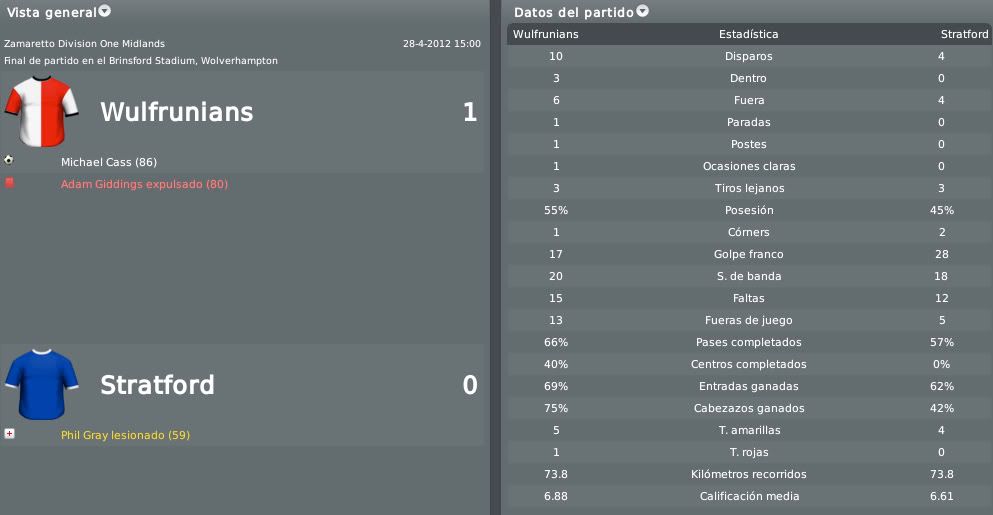The image size is (993, 515).
Task: Click the Vista general panel title
Action: pyautogui.click(x=51, y=12)
